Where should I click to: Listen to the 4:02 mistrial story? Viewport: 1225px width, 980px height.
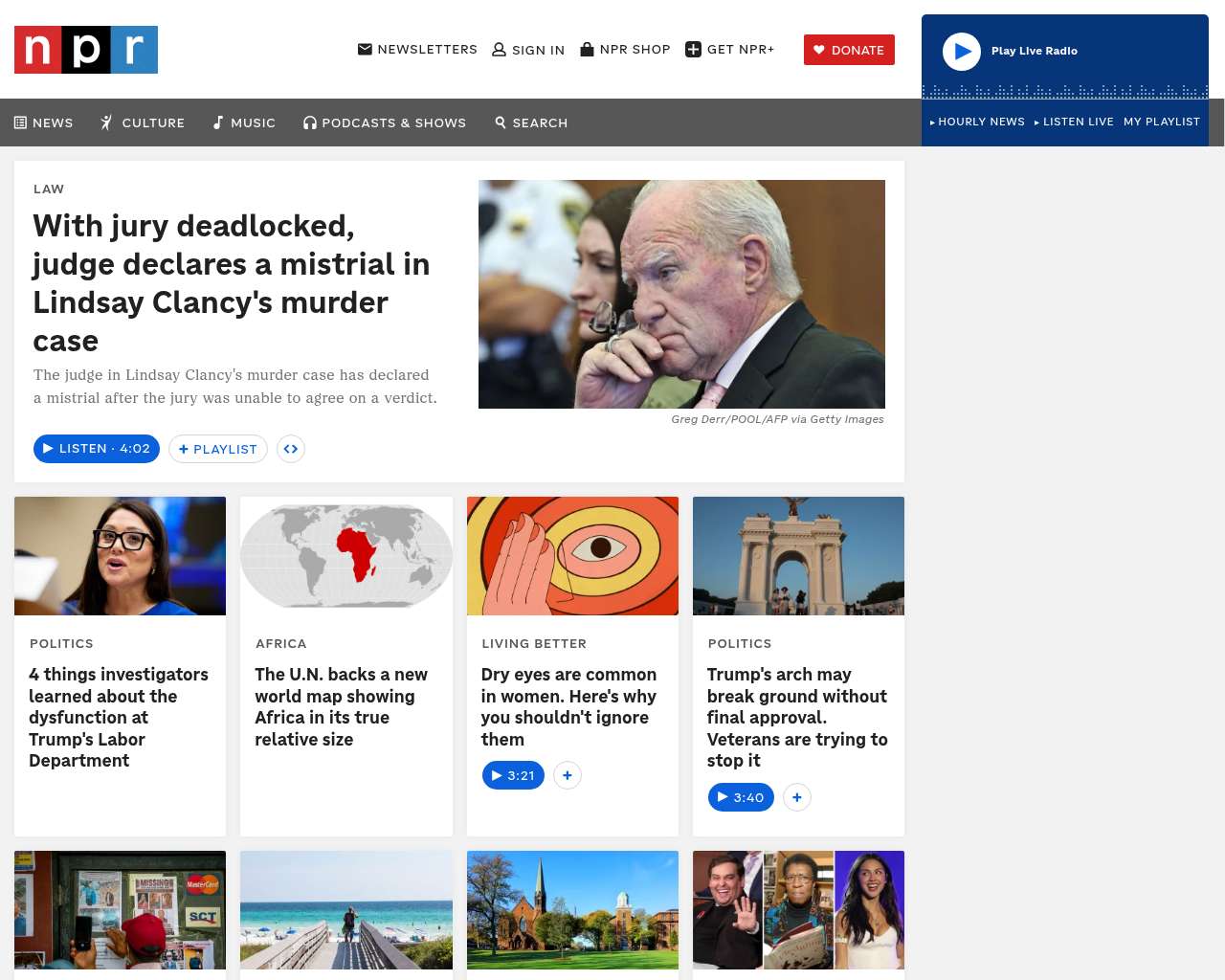coord(97,449)
